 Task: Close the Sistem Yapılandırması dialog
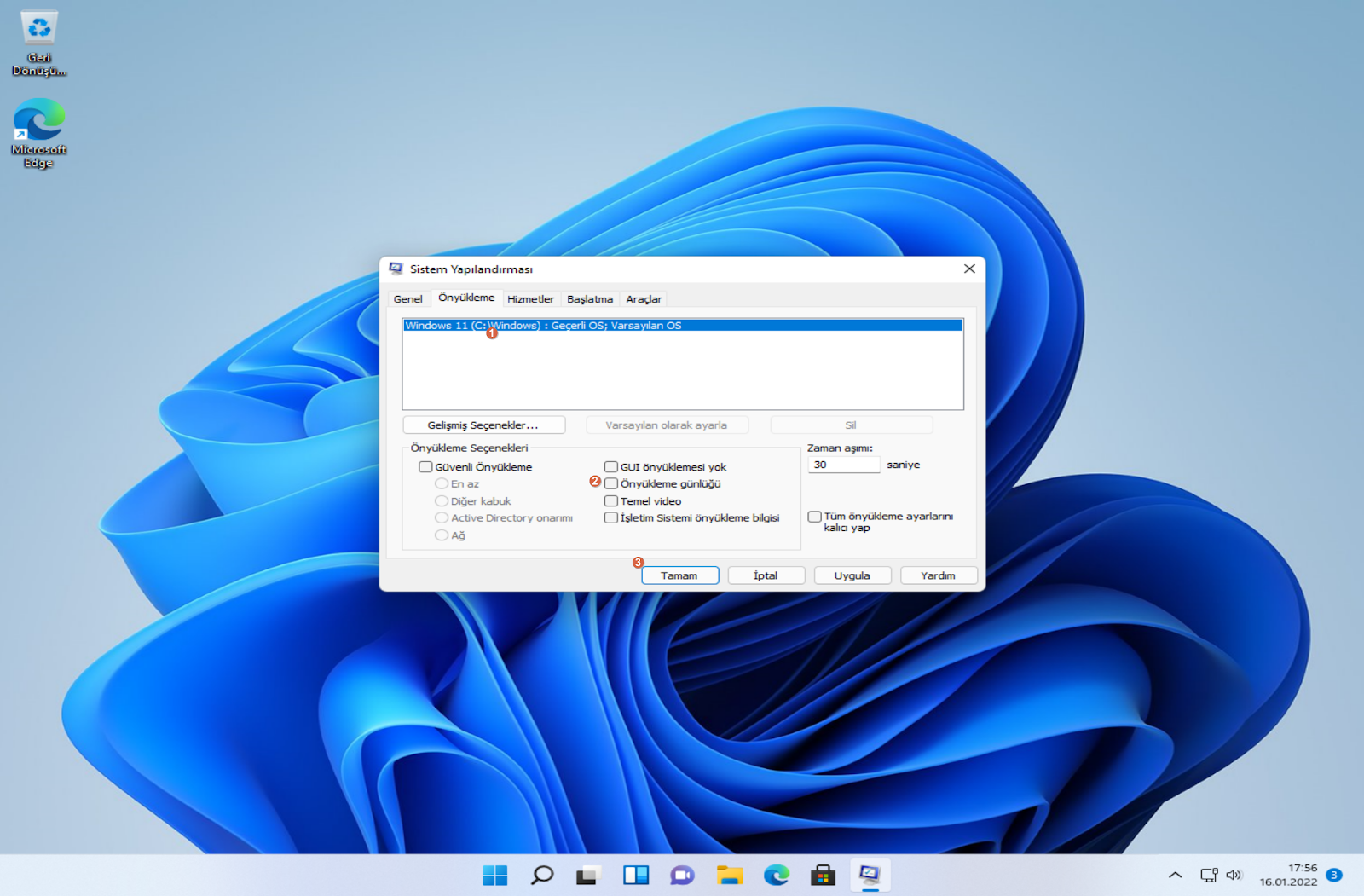(969, 269)
